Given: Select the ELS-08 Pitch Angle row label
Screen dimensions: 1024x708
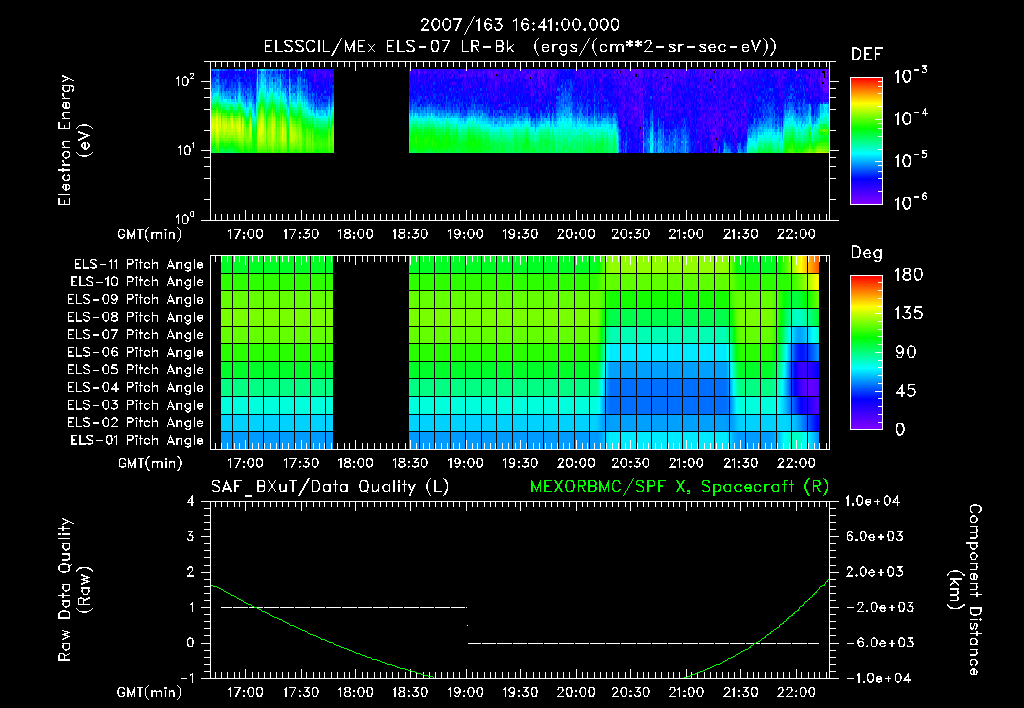Looking at the screenshot, I should [136, 317].
